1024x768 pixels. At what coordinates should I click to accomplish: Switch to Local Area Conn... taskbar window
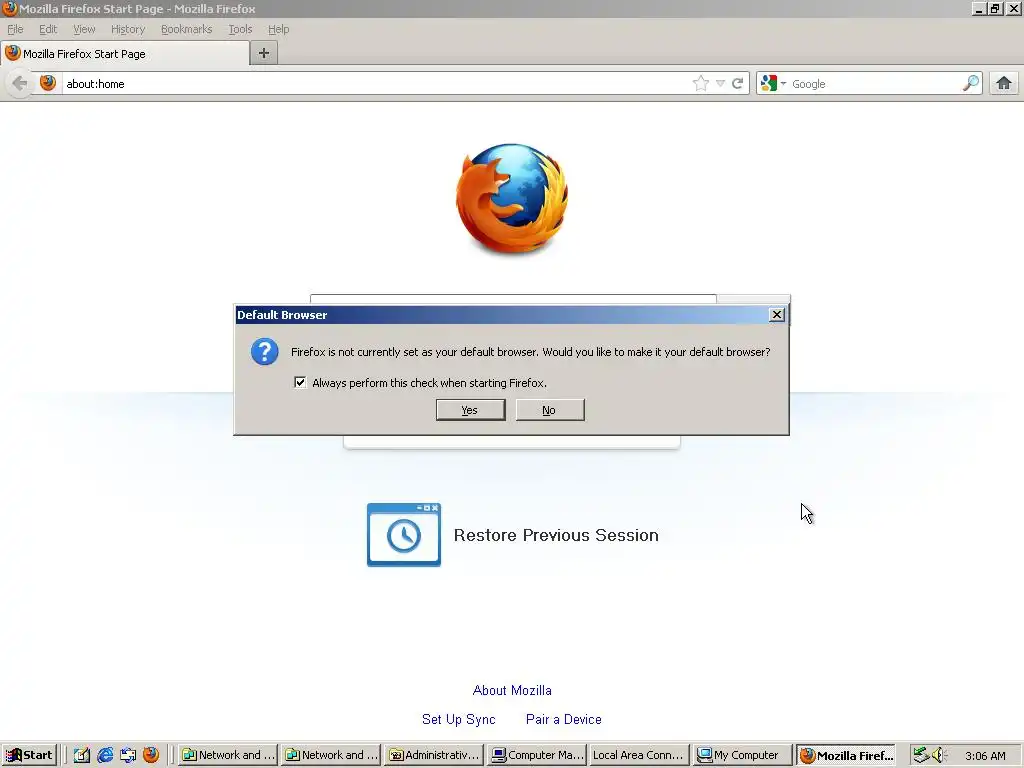[639, 755]
